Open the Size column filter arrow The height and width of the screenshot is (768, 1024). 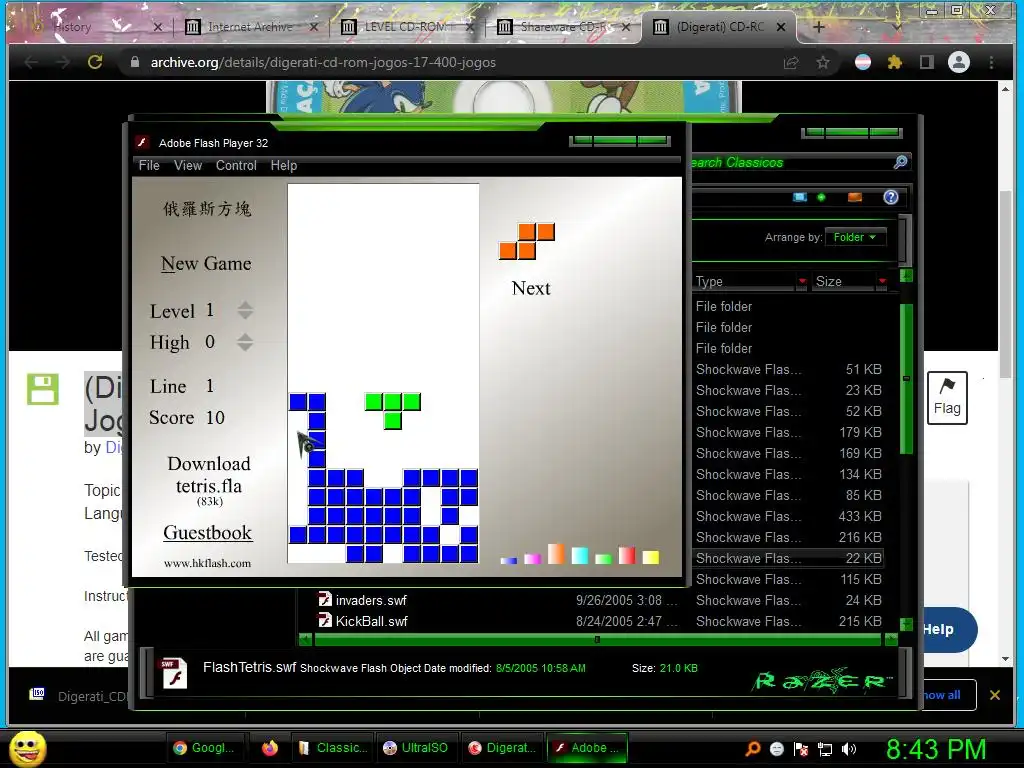tap(882, 281)
